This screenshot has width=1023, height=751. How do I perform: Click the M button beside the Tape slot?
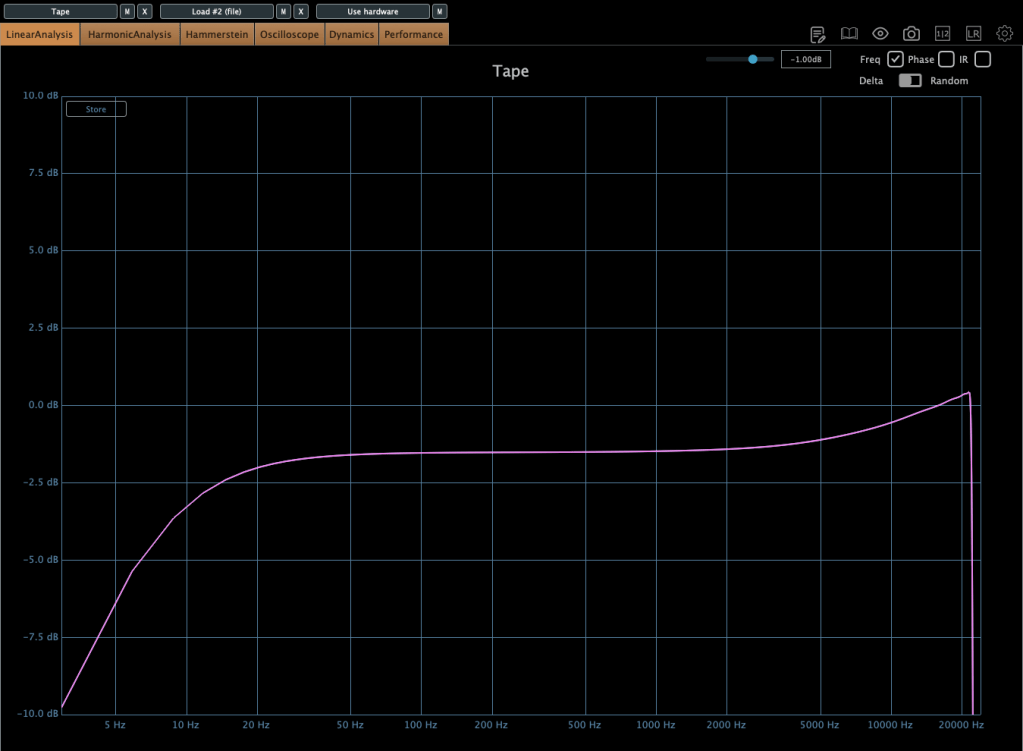tap(127, 12)
